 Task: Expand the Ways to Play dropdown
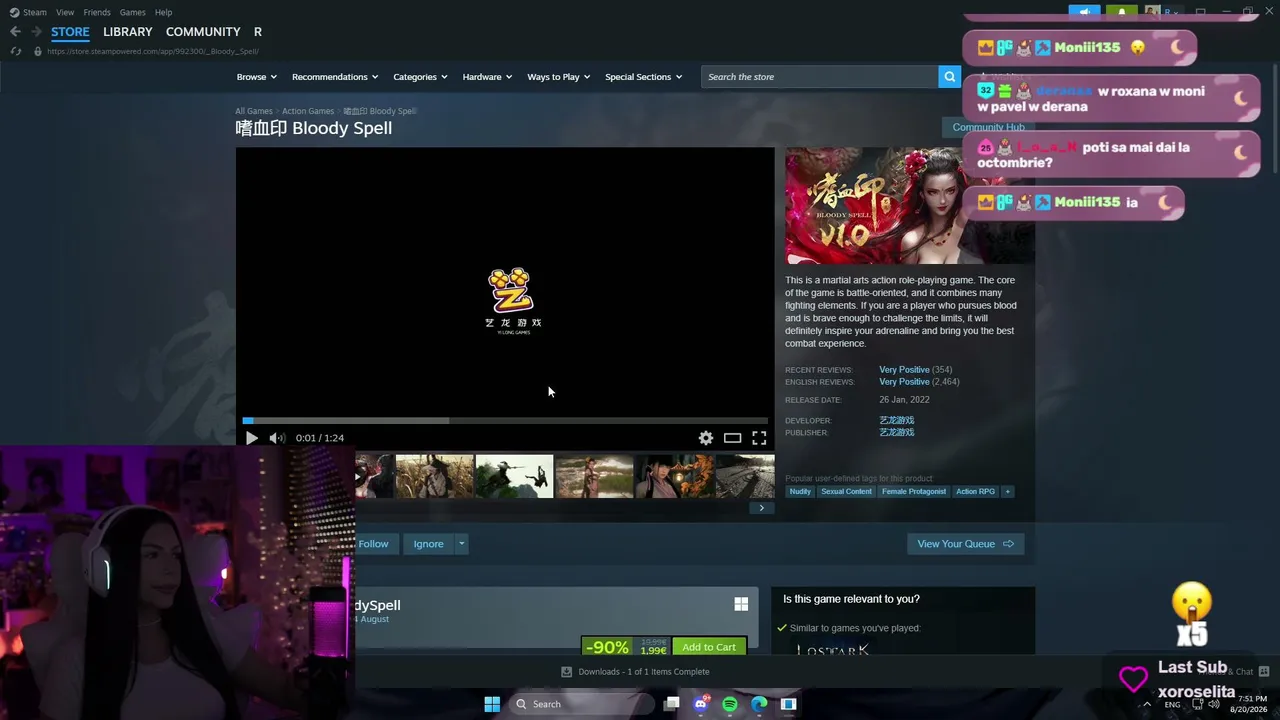tap(559, 77)
